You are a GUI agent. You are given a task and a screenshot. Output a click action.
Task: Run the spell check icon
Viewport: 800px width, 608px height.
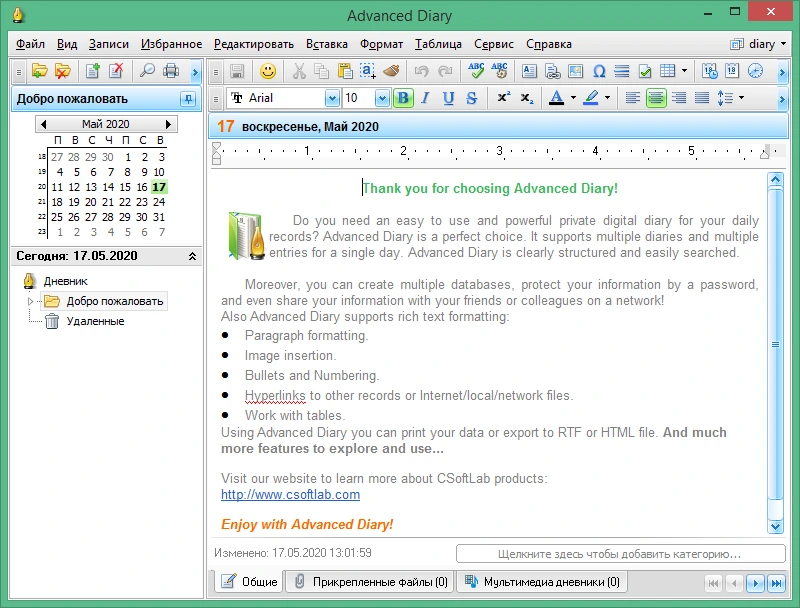pos(476,71)
